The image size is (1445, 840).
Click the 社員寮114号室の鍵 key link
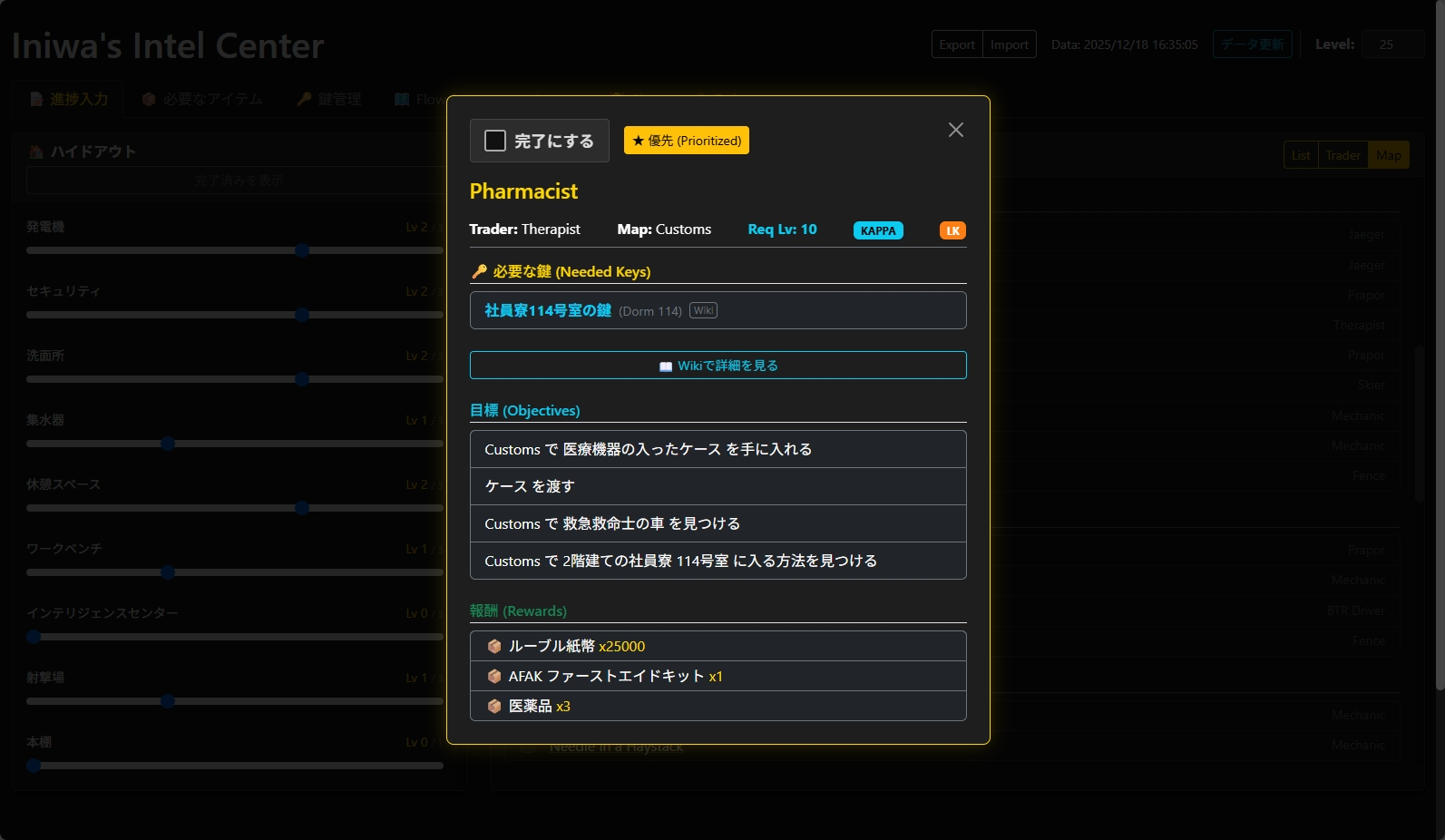tap(547, 310)
